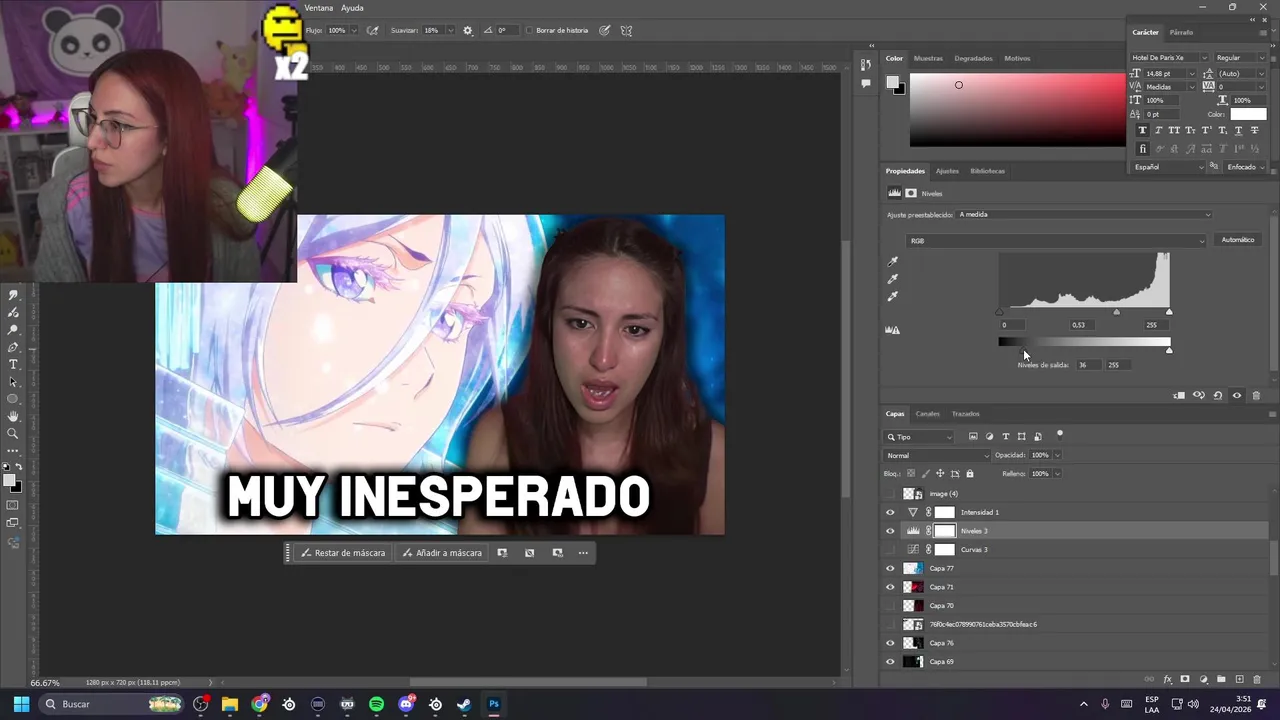Screen dimensions: 1280x720
Task: Hide the Capa 76 layer
Action: 890,643
